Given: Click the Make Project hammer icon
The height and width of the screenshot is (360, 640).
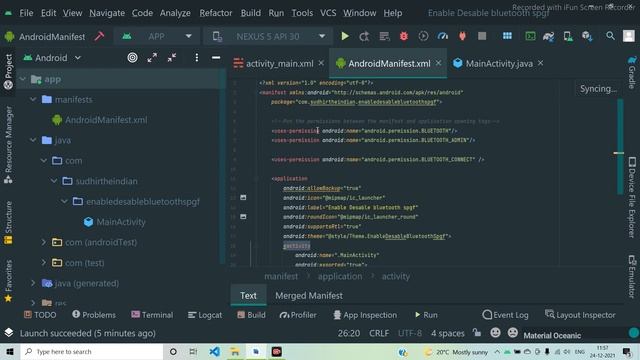Looking at the screenshot, I should pyautogui.click(x=99, y=36).
